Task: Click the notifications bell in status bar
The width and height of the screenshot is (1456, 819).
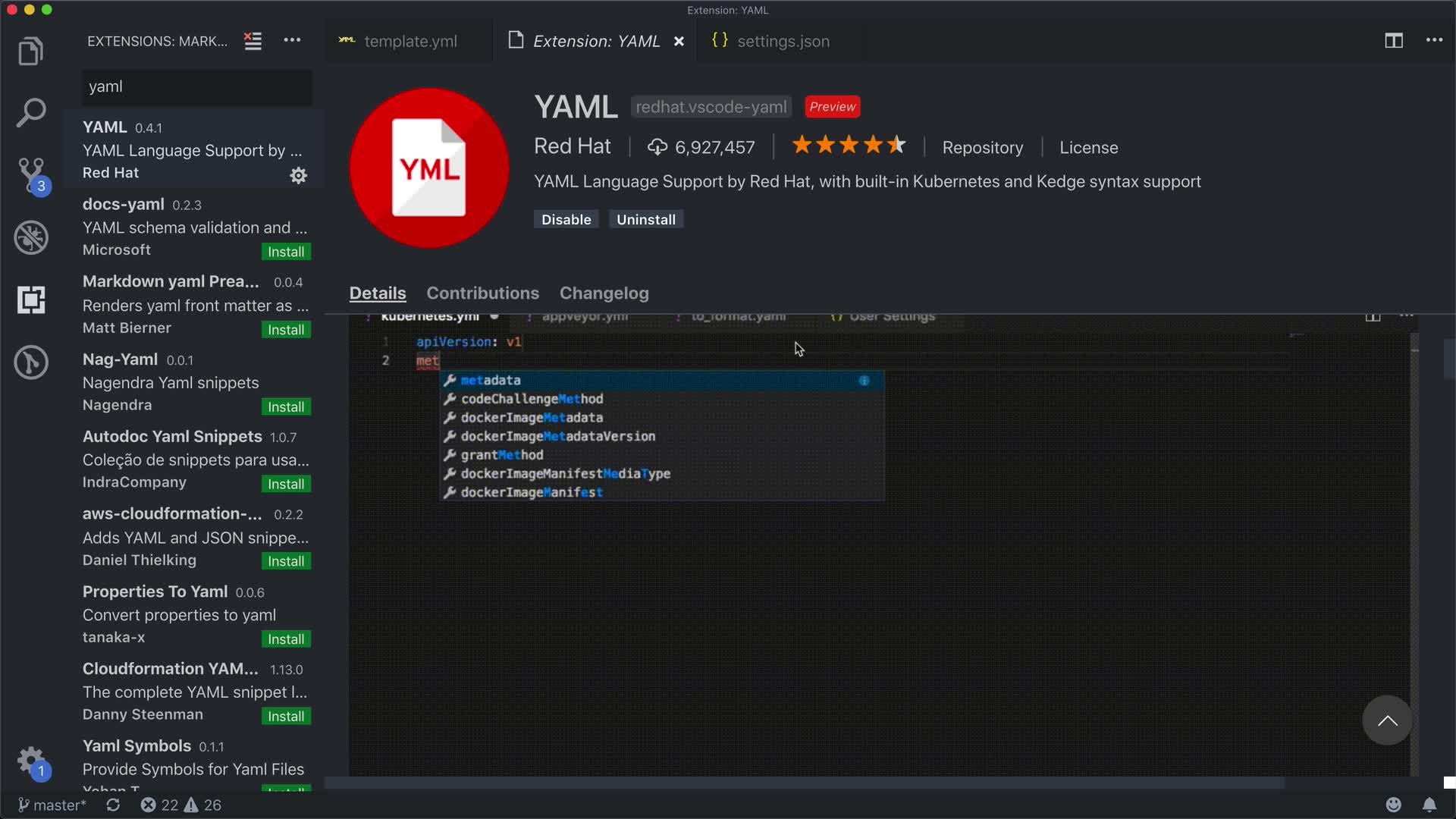Action: click(1429, 805)
